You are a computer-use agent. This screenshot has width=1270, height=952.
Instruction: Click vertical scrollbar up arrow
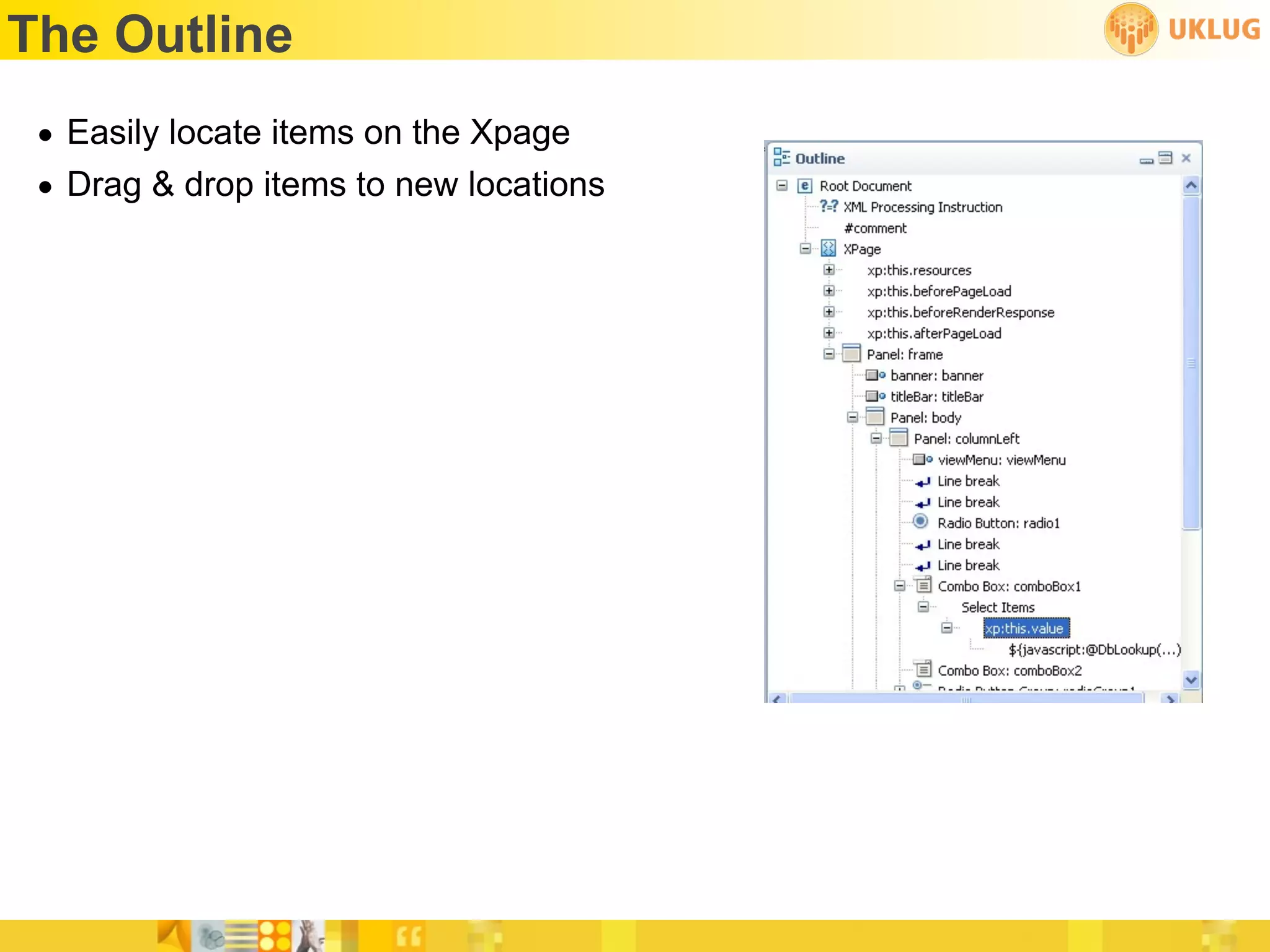1191,185
